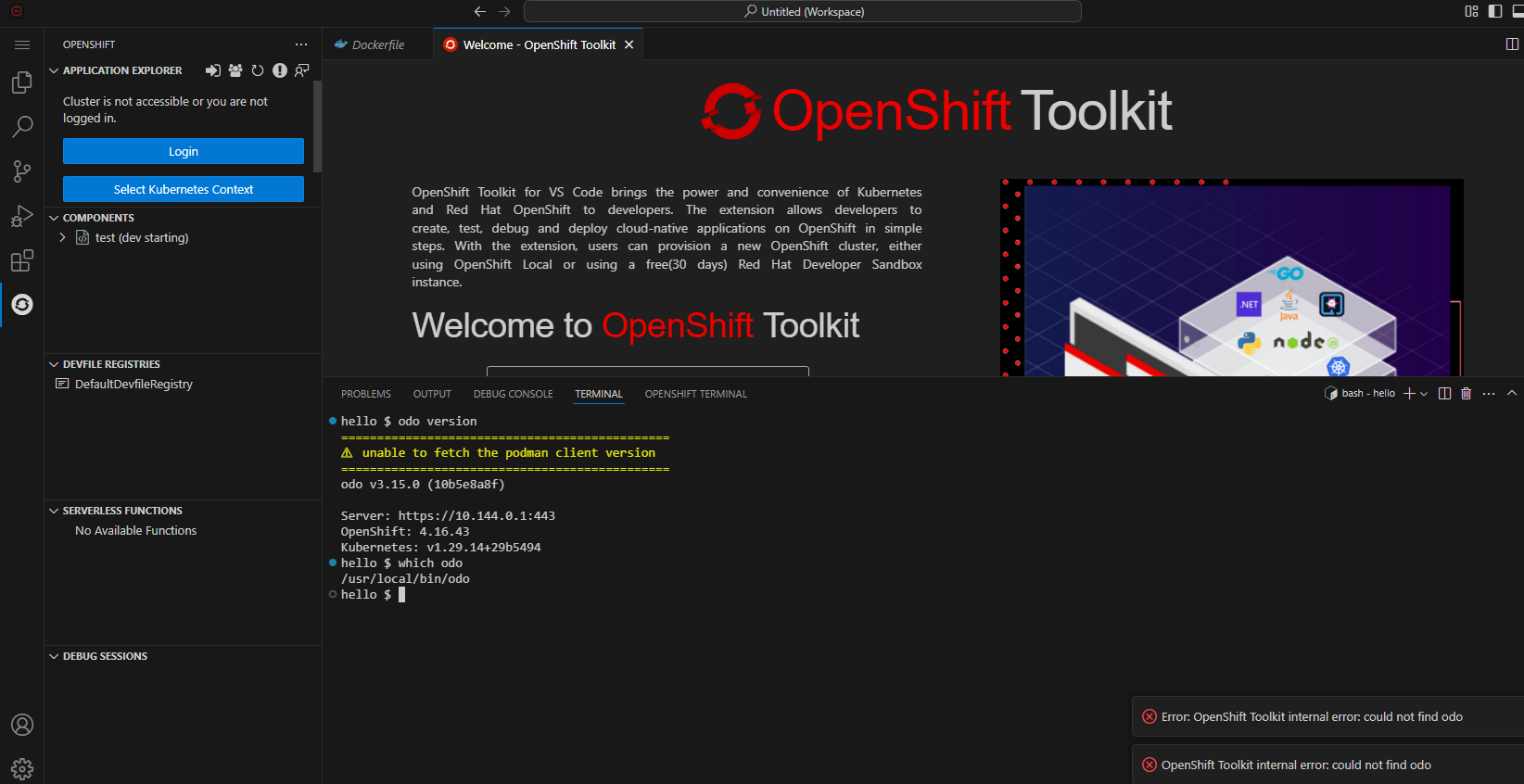Select the Terminal panel tab

click(x=599, y=394)
